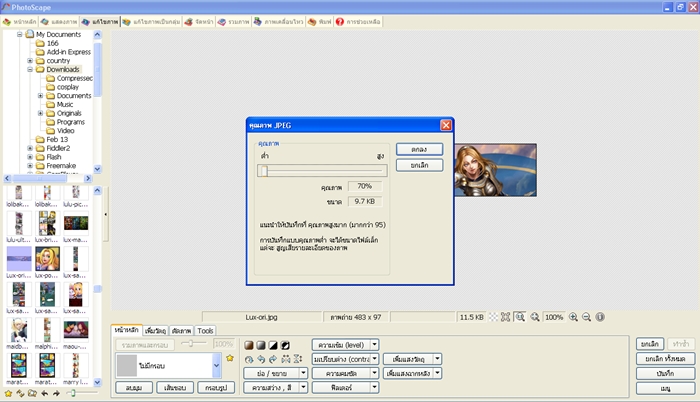700x402 pixels.
Task: Click the 1:1 zoom magnifier icon
Action: pyautogui.click(x=520, y=317)
